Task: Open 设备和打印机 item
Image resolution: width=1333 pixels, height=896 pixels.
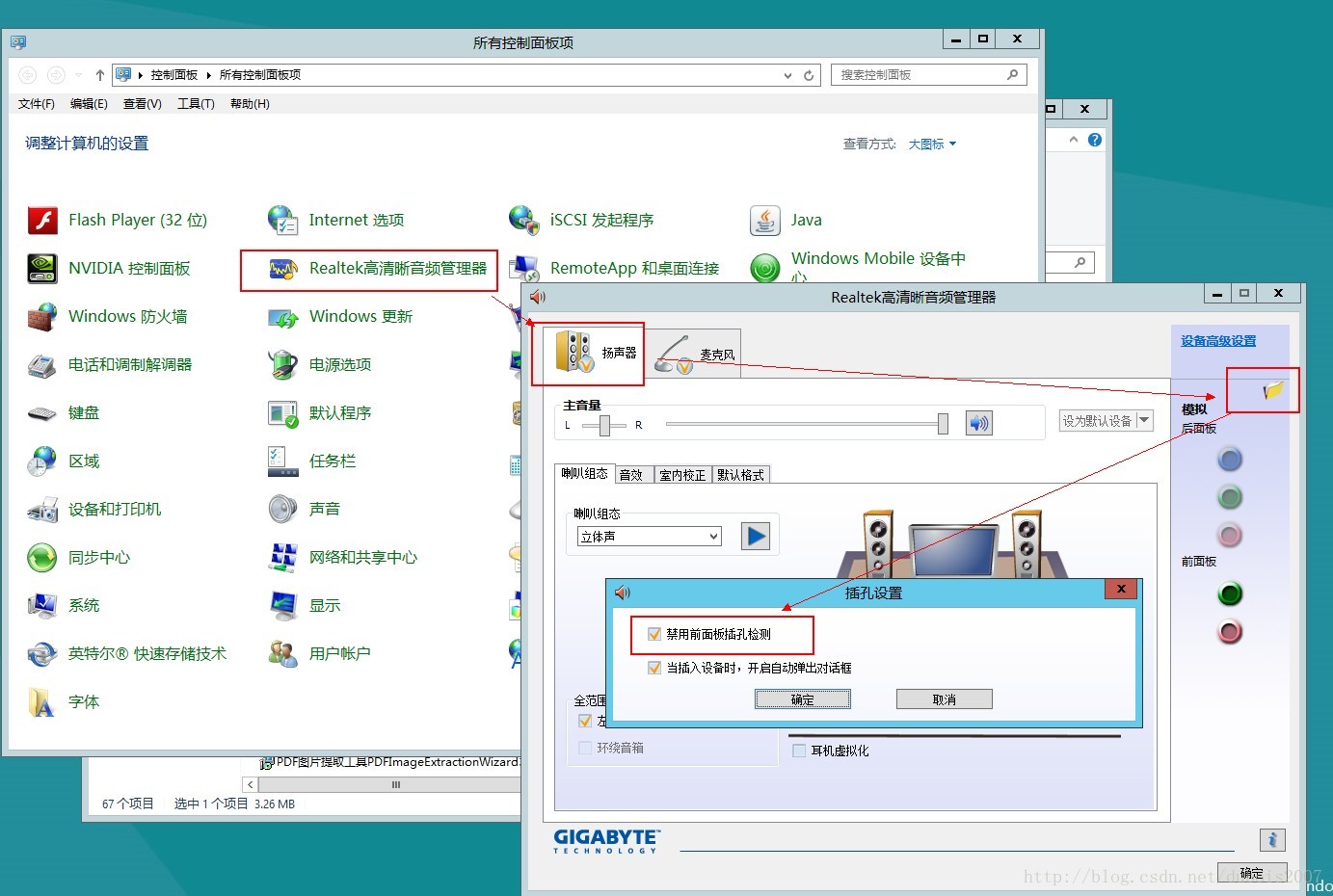Action: tap(94, 509)
